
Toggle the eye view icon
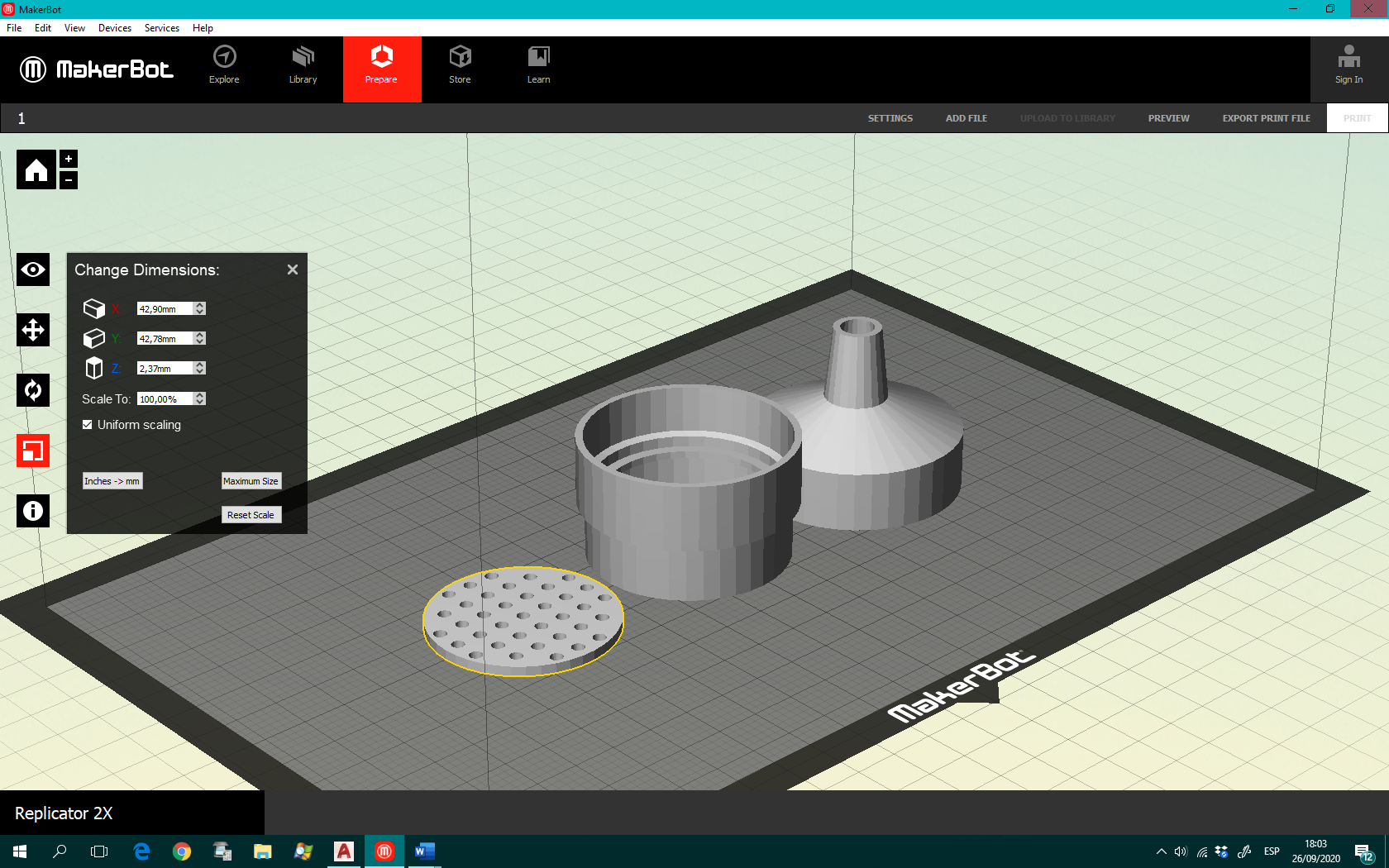point(33,269)
